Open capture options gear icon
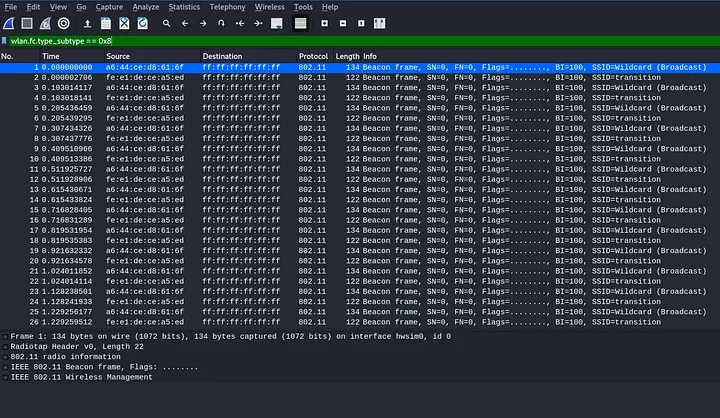Viewport: 720px width, 418px height. (x=64, y=22)
